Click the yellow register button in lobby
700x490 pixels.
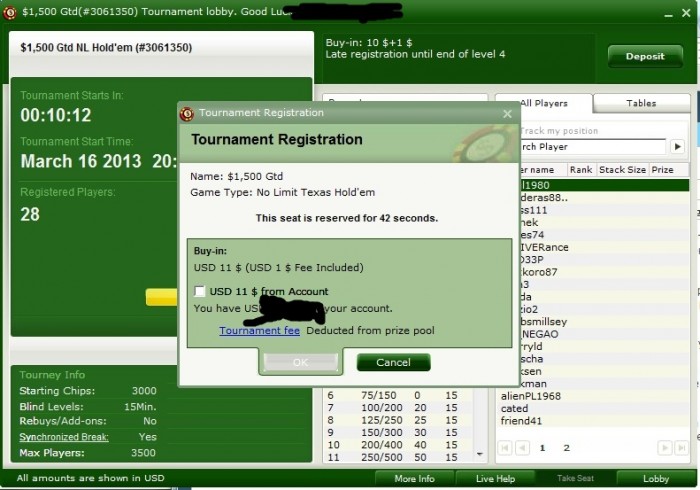click(162, 297)
